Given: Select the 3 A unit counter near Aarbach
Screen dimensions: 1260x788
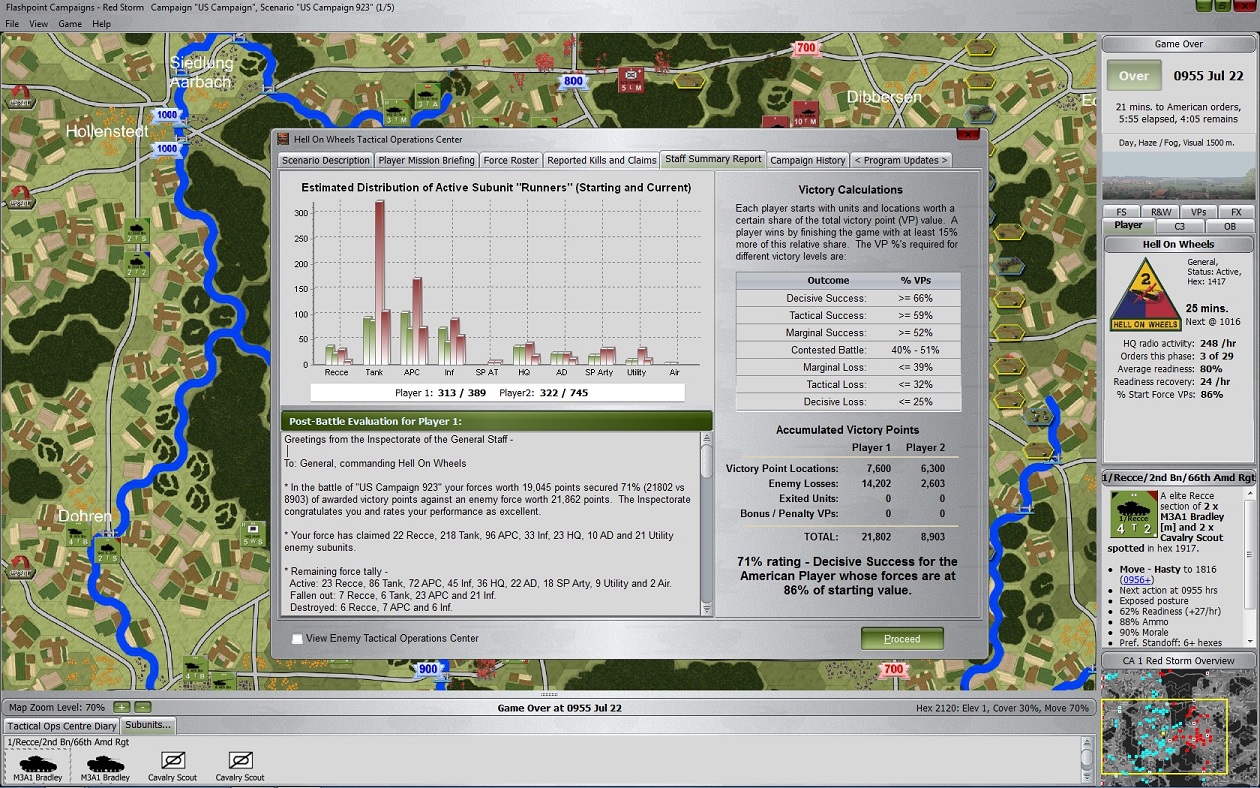Looking at the screenshot, I should point(427,94).
